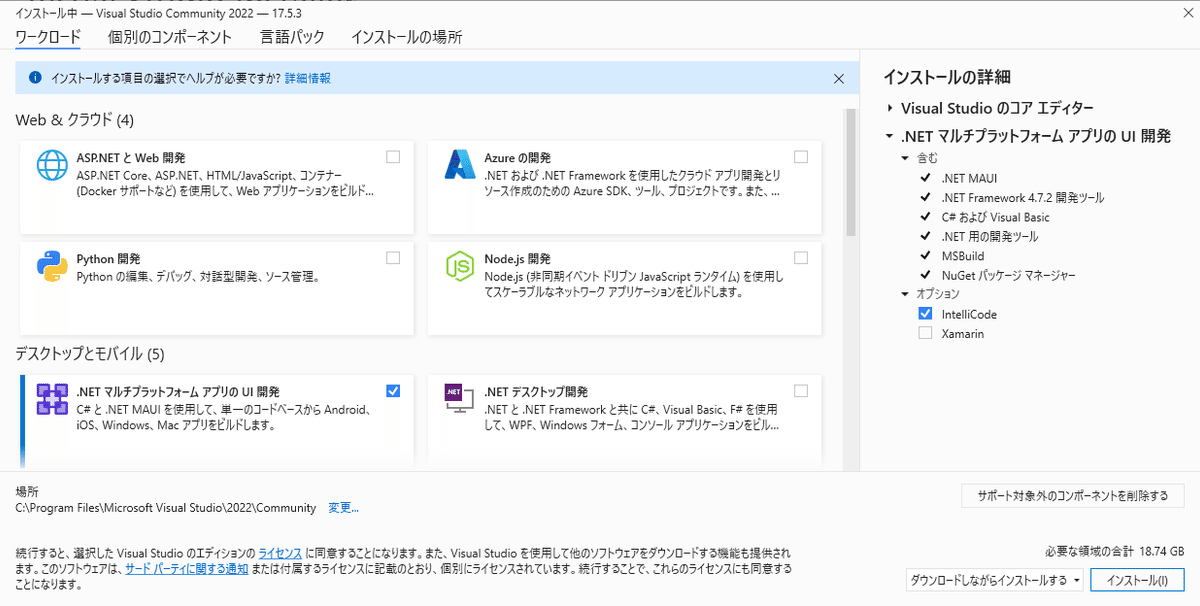
Task: Click the 必要な領域の合計 18.74 GB text
Action: click(x=1114, y=551)
